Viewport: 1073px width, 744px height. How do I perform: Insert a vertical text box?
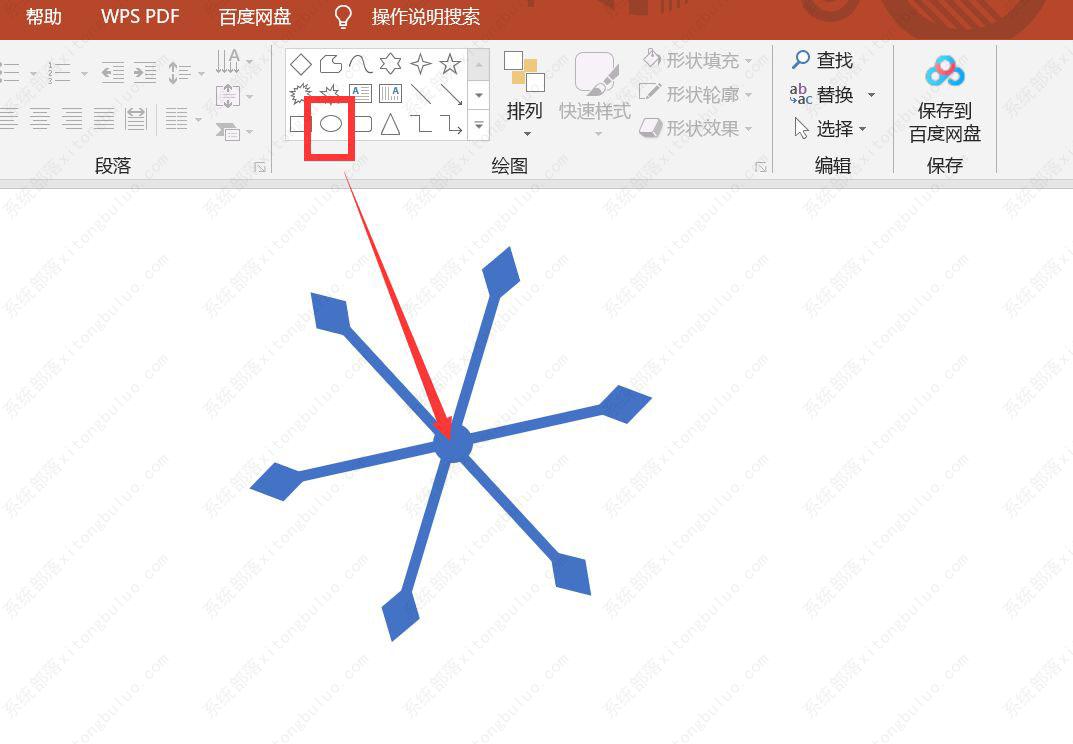coord(390,94)
